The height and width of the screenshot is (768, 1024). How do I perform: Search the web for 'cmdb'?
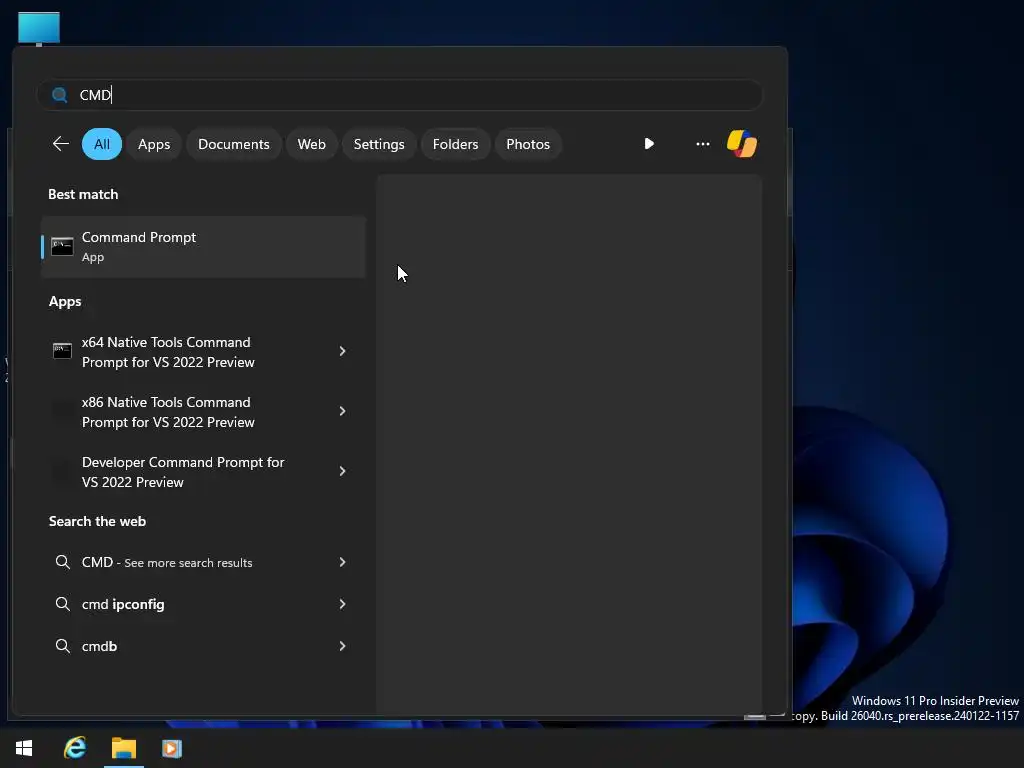(x=203, y=646)
